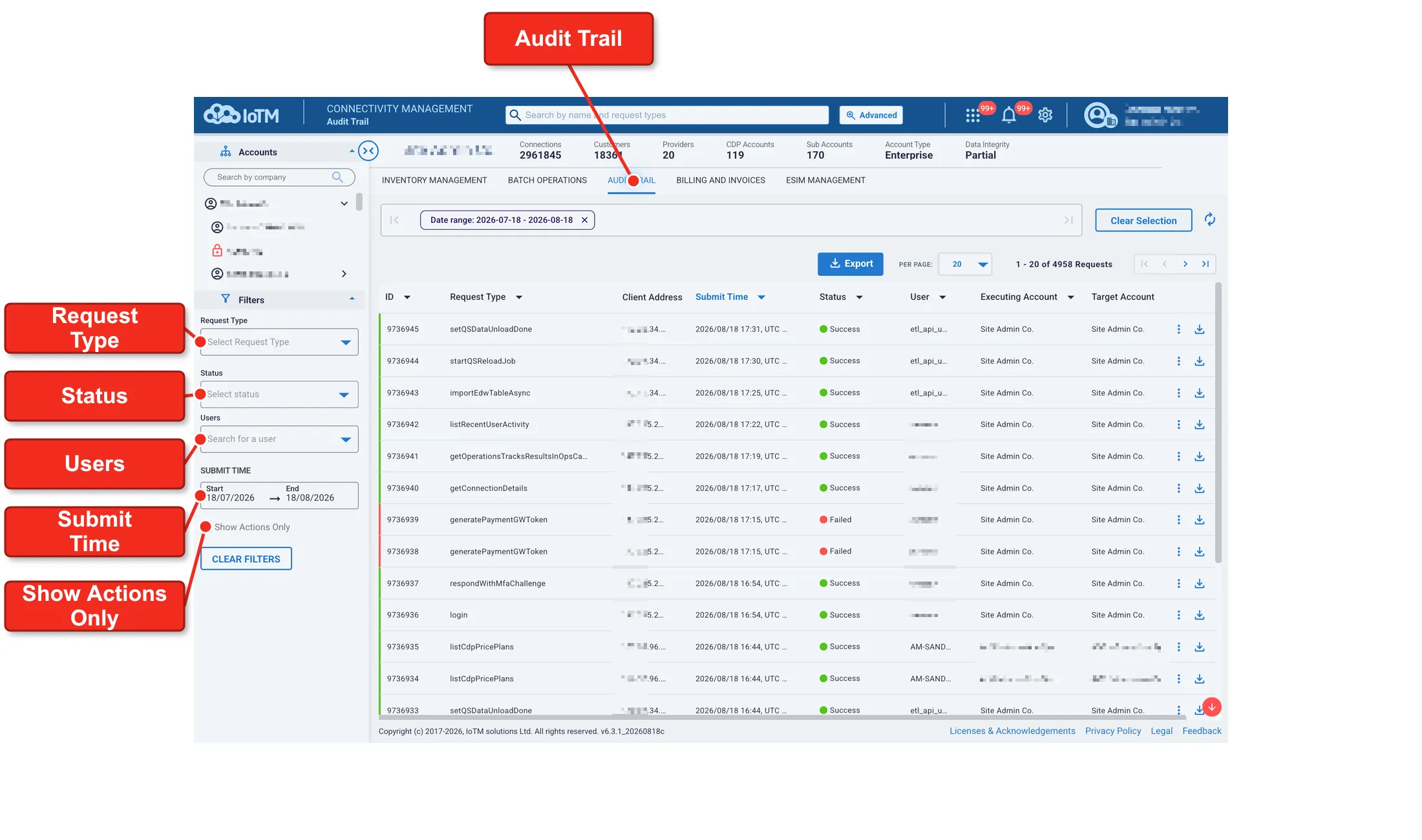The height and width of the screenshot is (840, 1422).
Task: Click the table vertical scrollbar
Action: pos(1218,423)
